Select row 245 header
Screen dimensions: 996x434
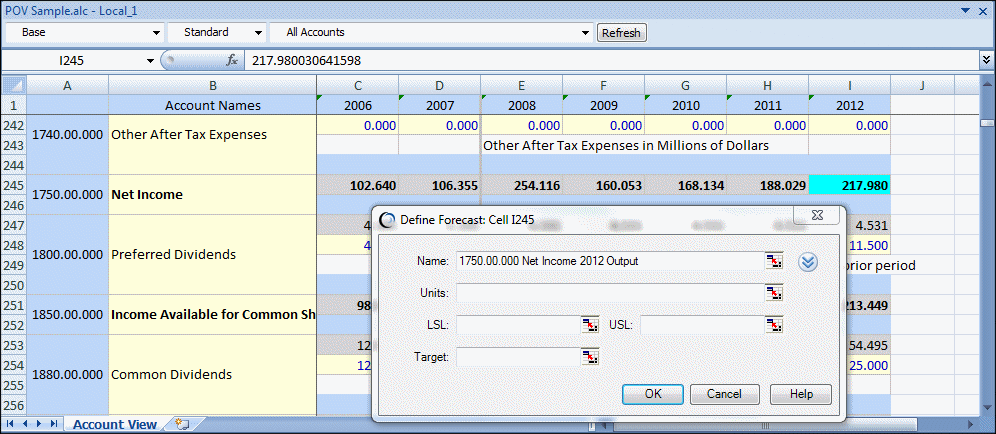(x=14, y=185)
